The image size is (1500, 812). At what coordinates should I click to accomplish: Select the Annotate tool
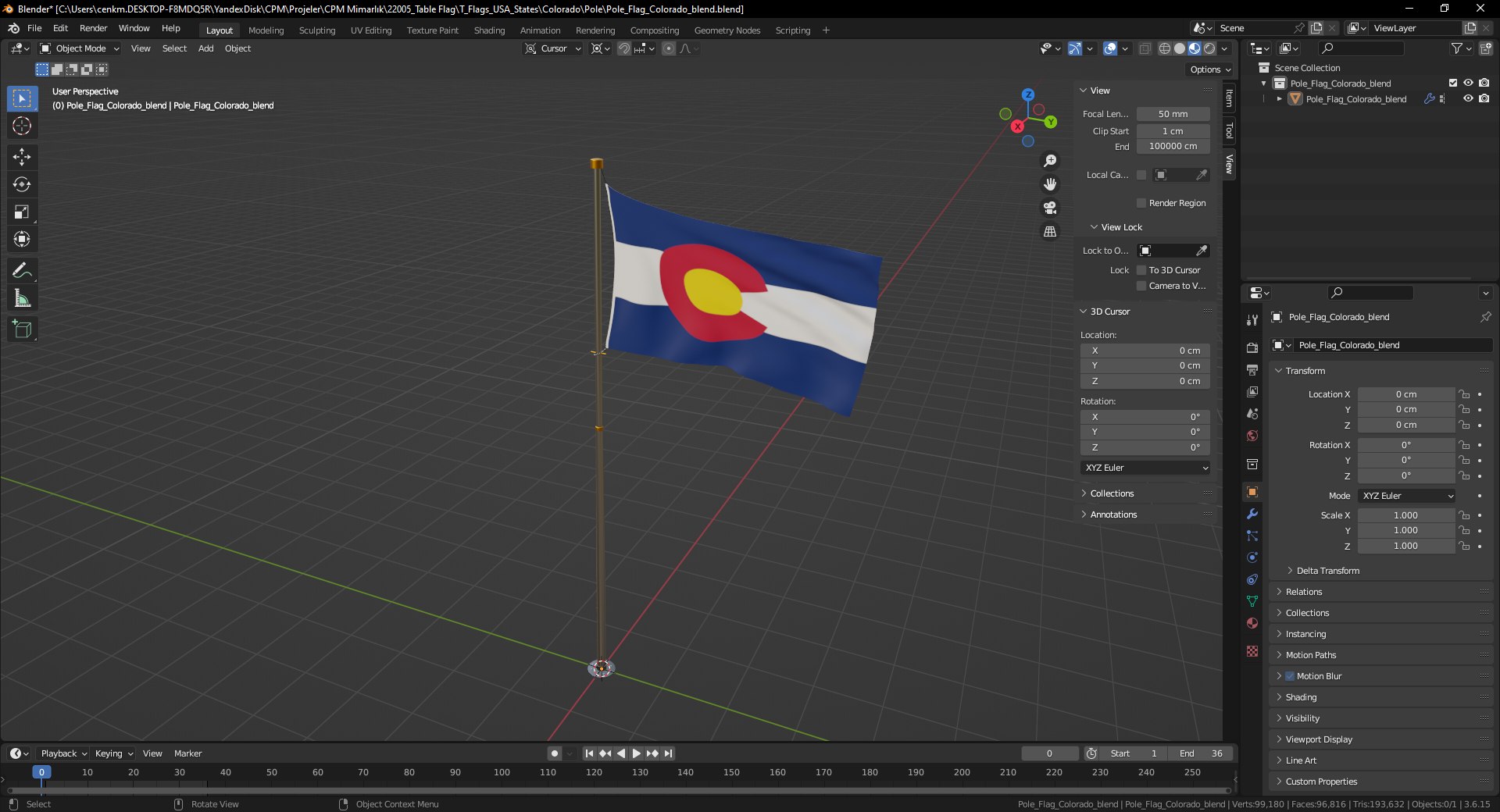click(x=22, y=270)
